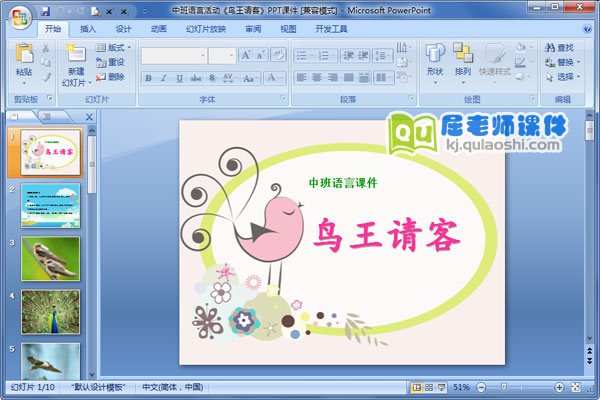Viewport: 600px width, 400px height.
Task: Open character spacing AV dropdown
Action: [x=230, y=78]
